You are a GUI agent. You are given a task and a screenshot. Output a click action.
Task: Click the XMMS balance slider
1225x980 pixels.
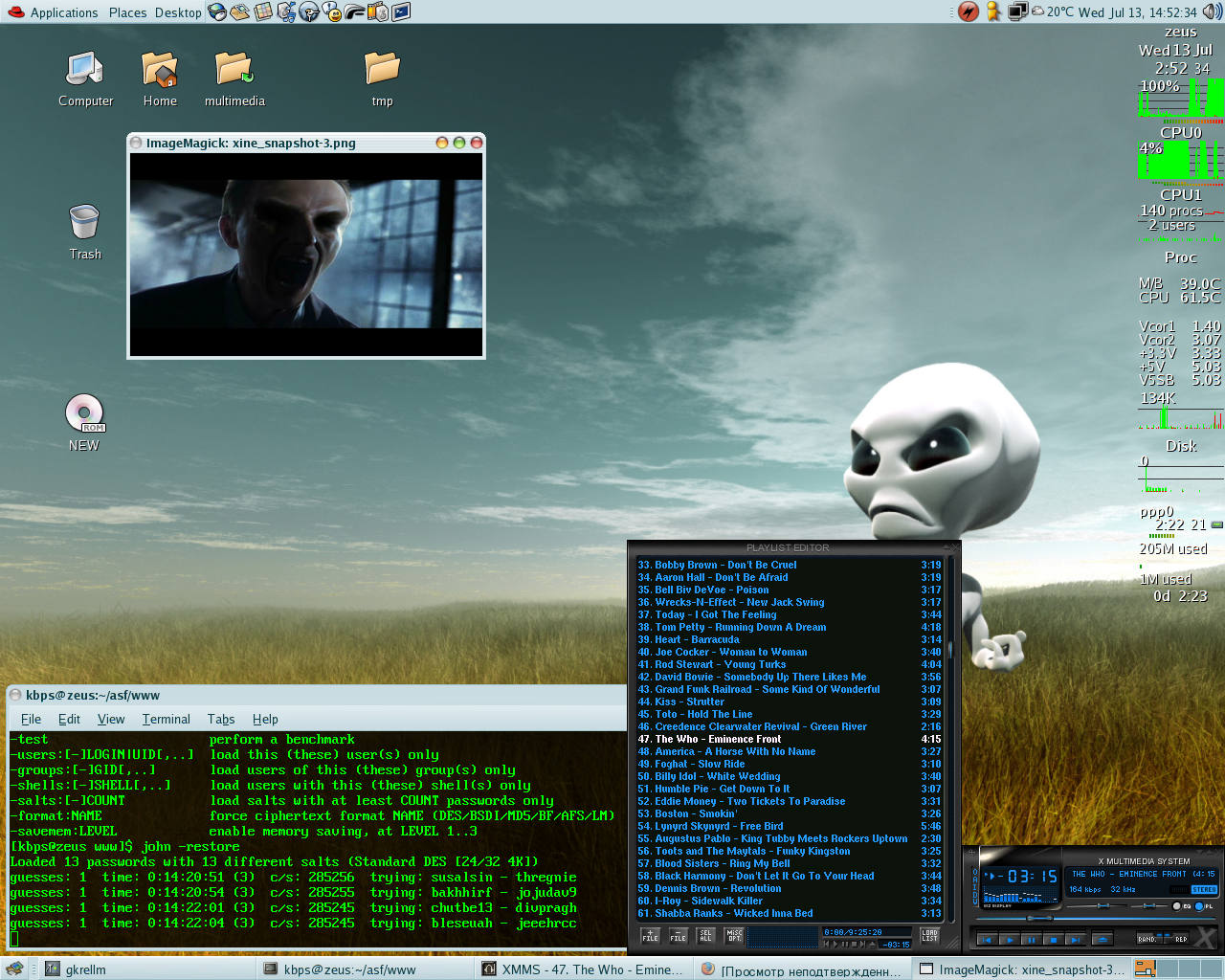[1149, 906]
